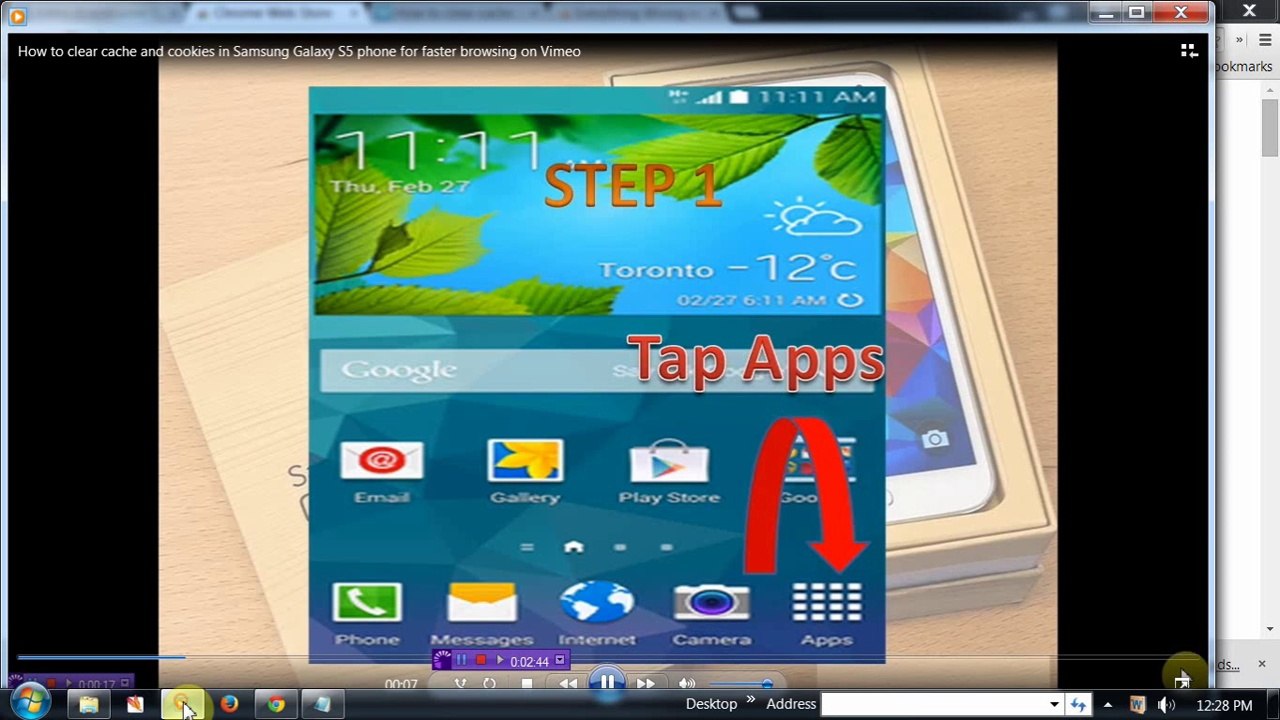Screen dimensions: 1280x720
Task: Click the fast forward button in player
Action: pyautogui.click(x=646, y=684)
